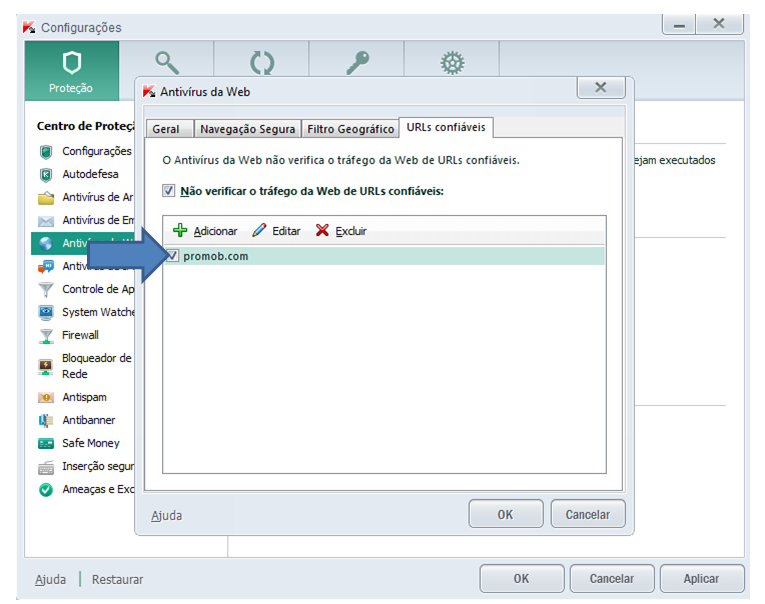Select Configurações entry in sidebar list
765x604 pixels.
97,151
